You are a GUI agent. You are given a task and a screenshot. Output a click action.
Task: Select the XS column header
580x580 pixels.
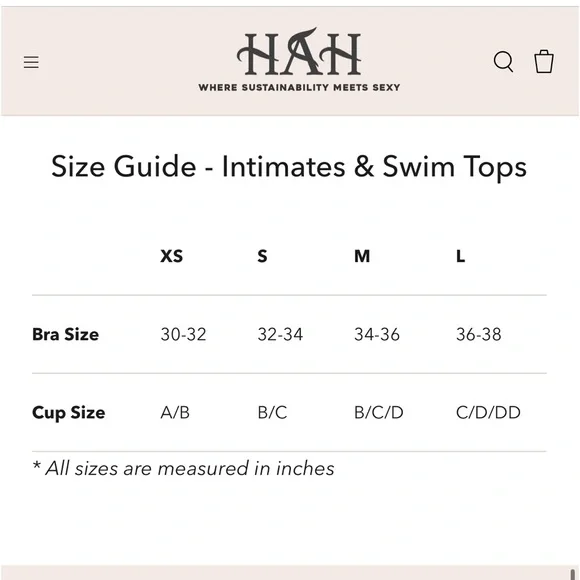click(172, 256)
